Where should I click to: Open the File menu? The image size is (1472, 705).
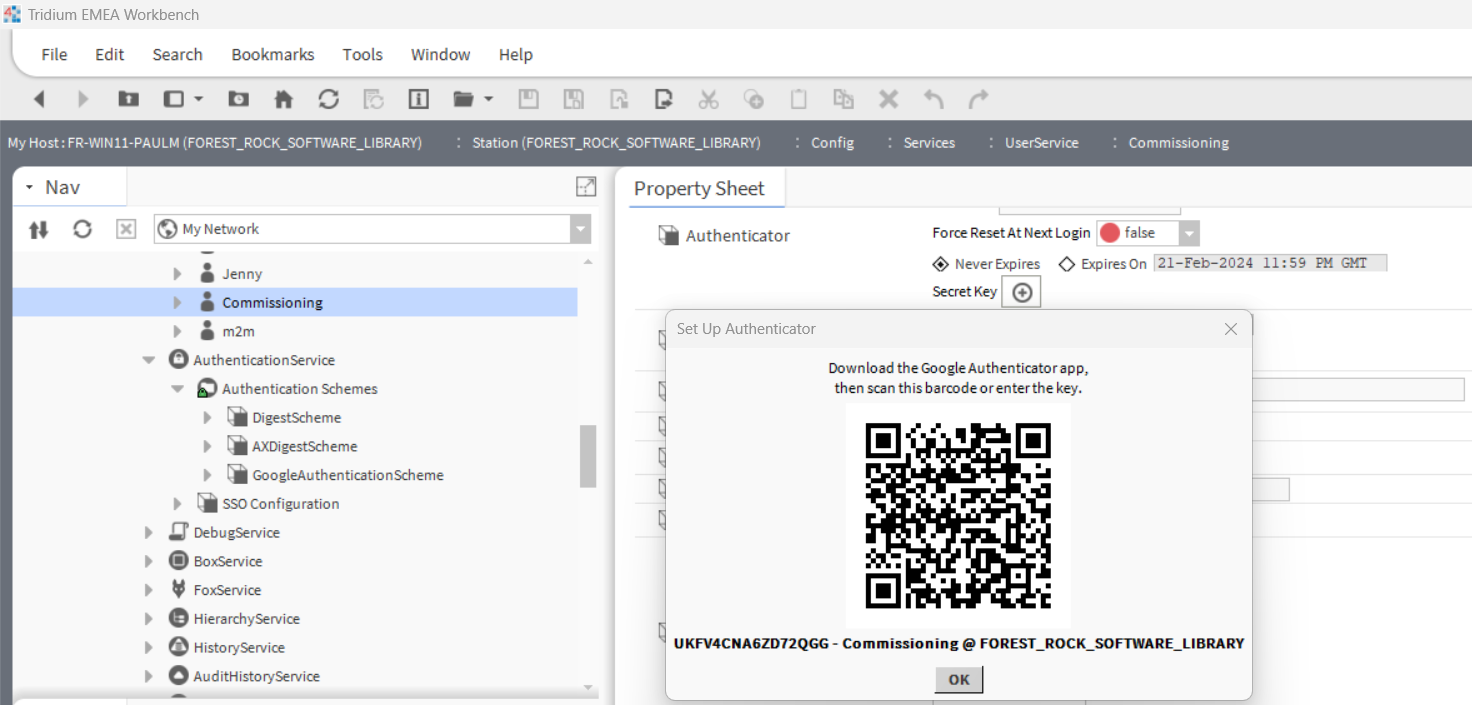coord(54,54)
